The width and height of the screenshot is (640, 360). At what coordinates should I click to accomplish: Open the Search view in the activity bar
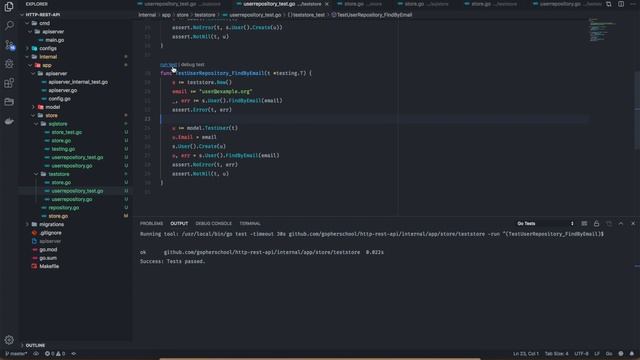point(9,25)
